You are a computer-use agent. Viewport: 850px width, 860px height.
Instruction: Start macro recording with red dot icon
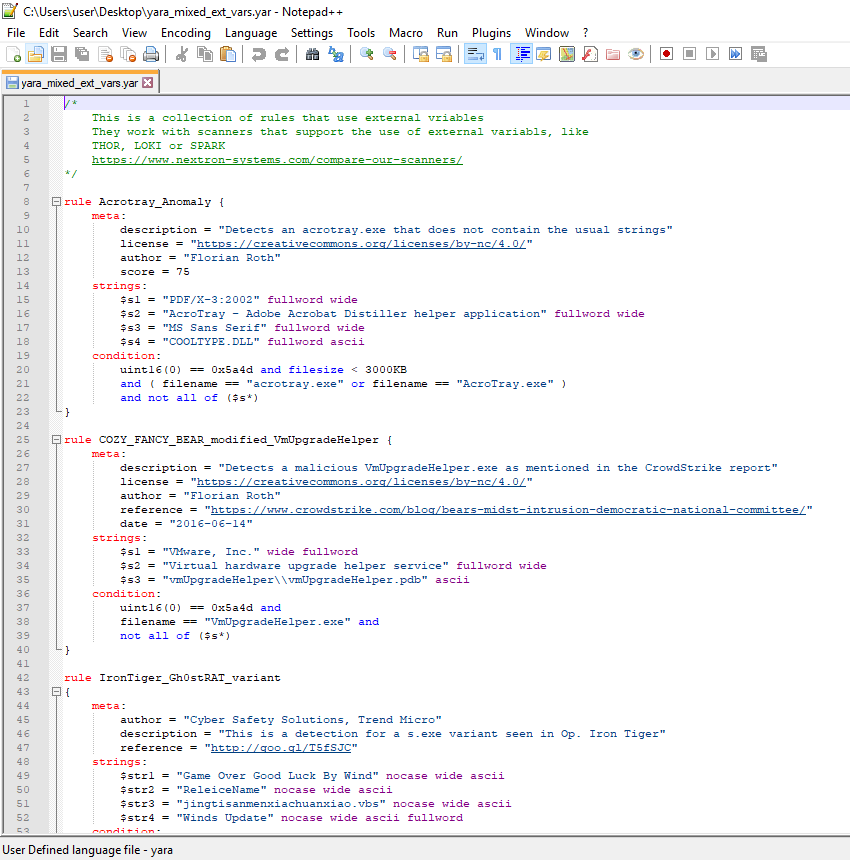pos(666,54)
